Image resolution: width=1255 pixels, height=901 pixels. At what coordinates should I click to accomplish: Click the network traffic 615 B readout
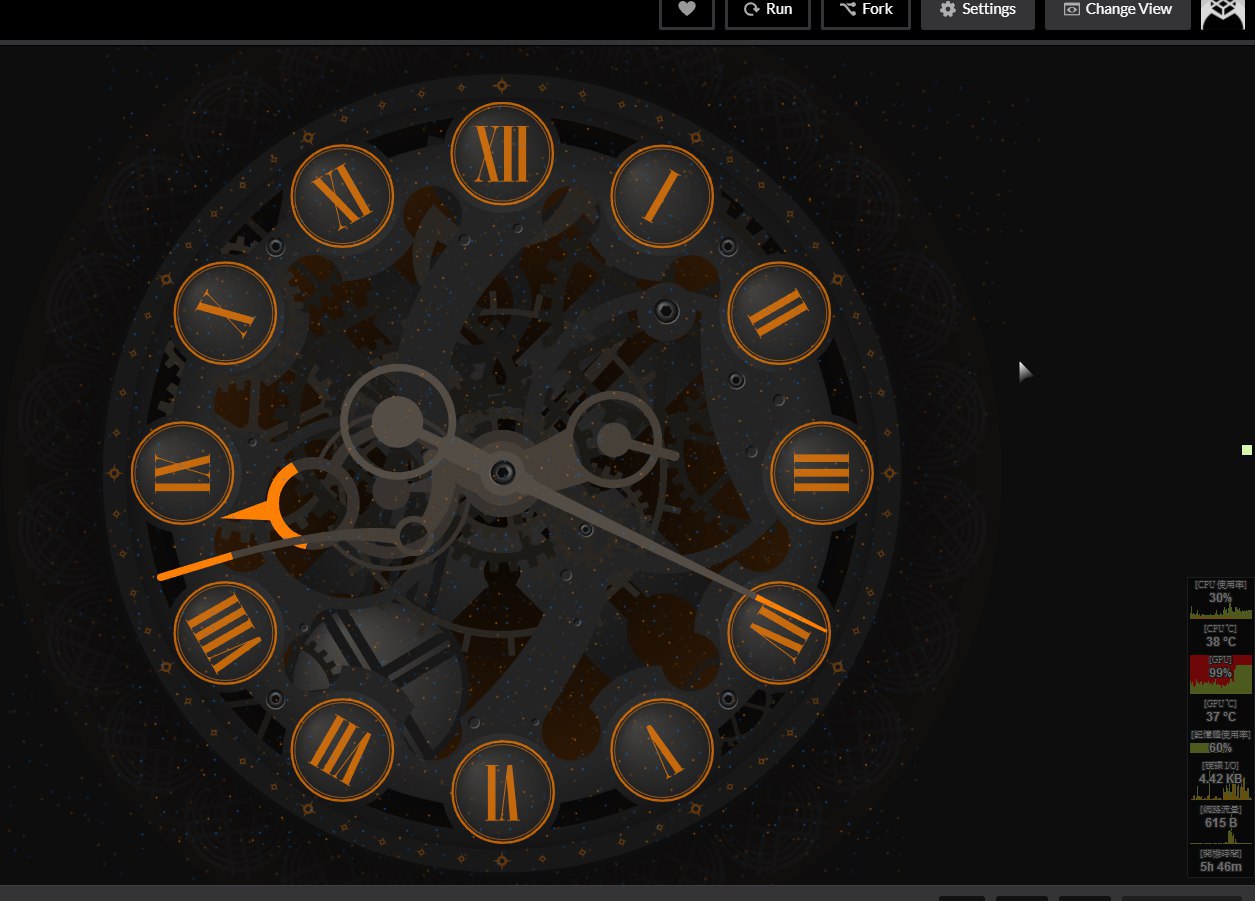pos(1220,823)
